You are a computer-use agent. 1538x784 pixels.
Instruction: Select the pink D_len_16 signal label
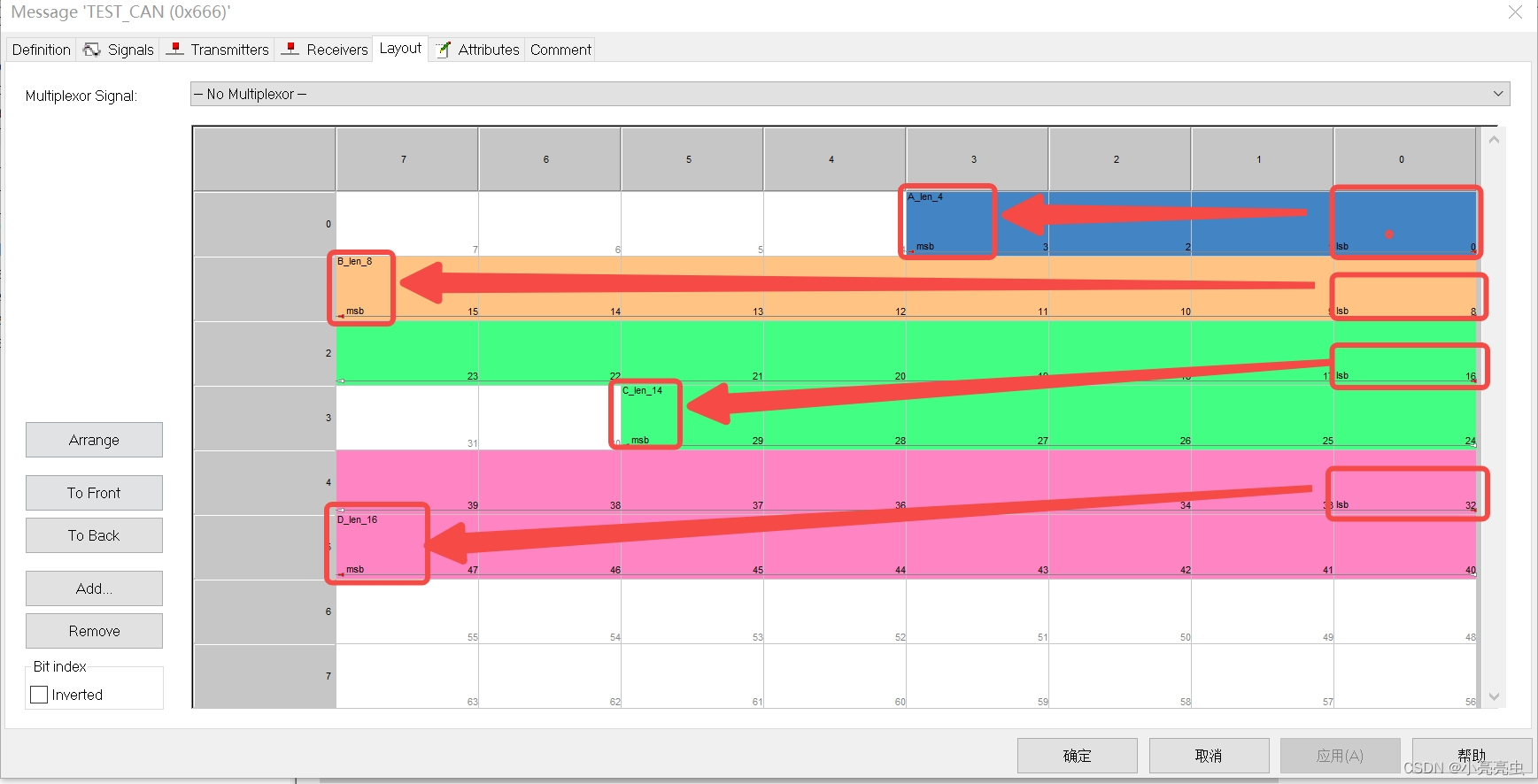357,519
